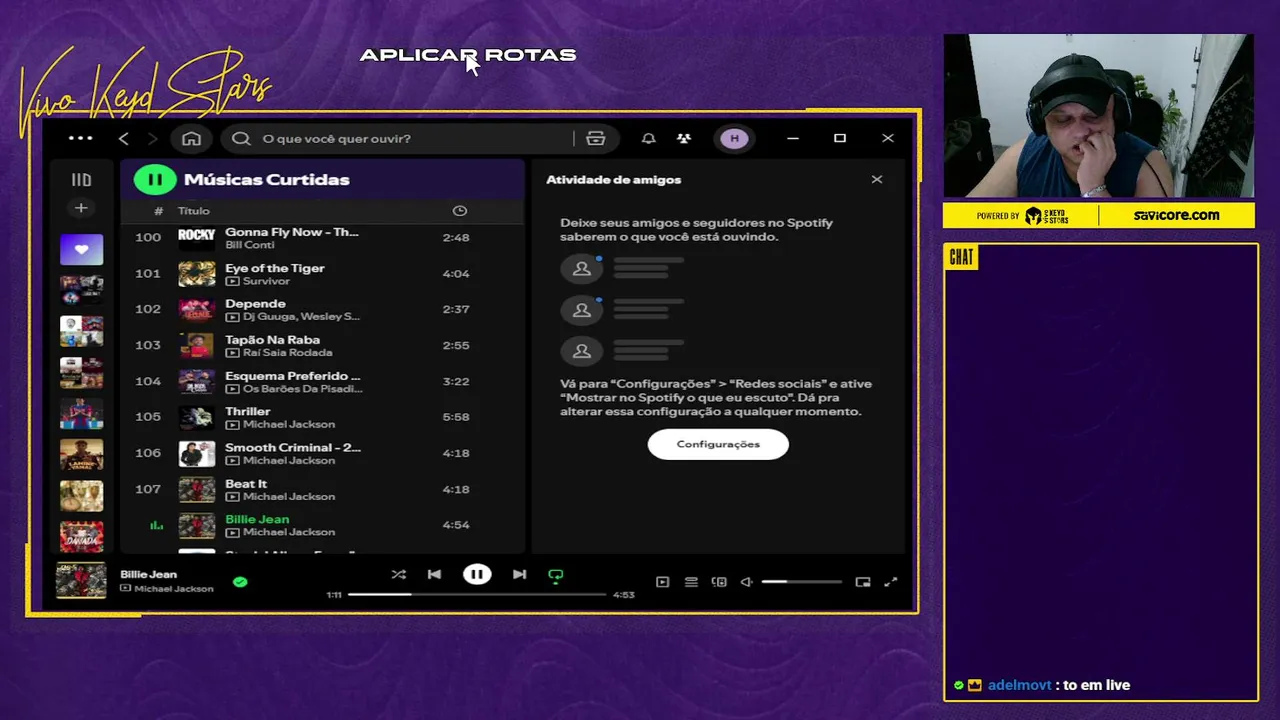The height and width of the screenshot is (720, 1280).
Task: Click the Rocky album cover on row 100
Action: click(x=197, y=238)
